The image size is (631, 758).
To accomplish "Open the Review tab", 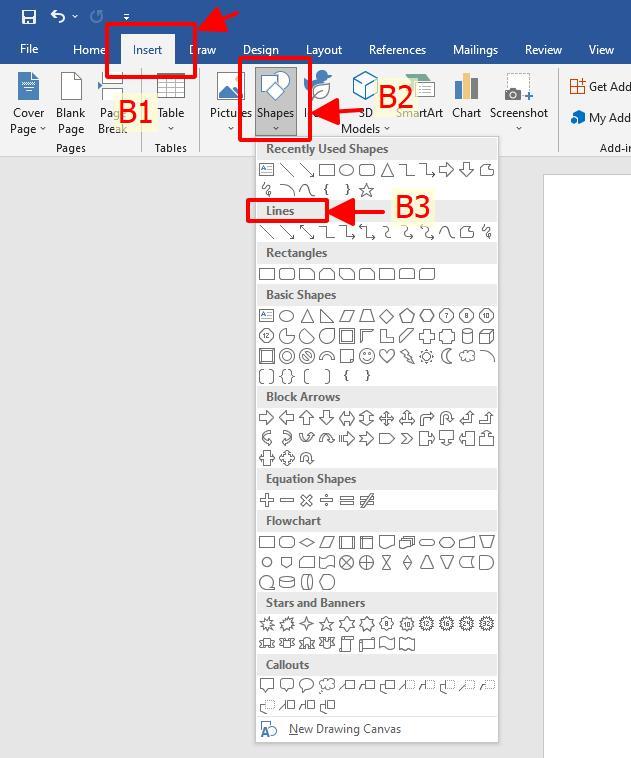I will (543, 50).
